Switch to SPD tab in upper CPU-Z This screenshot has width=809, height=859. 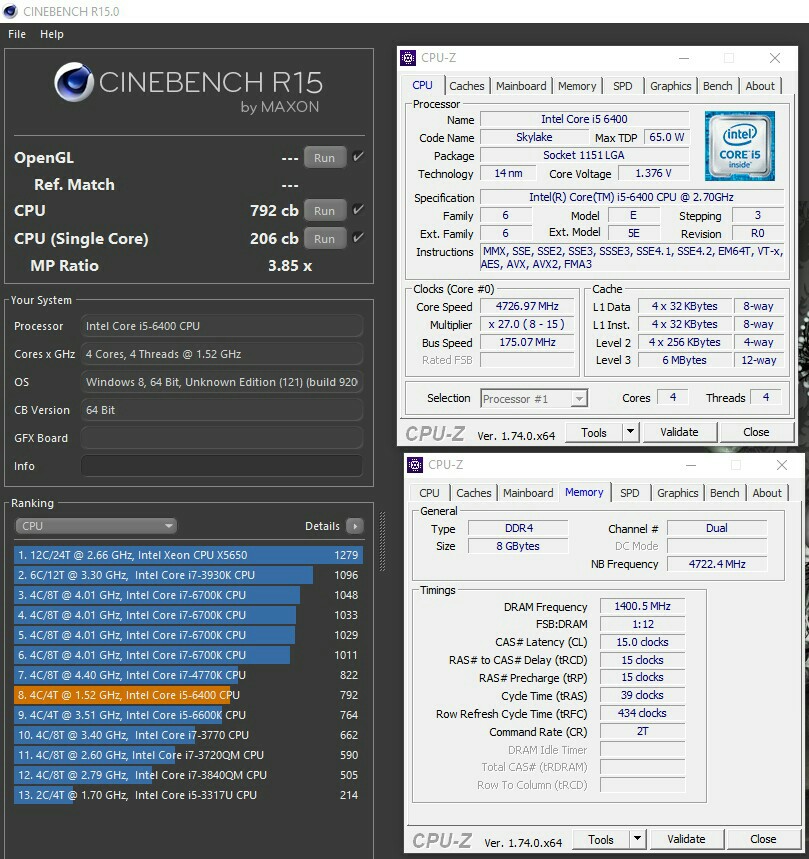coord(623,86)
